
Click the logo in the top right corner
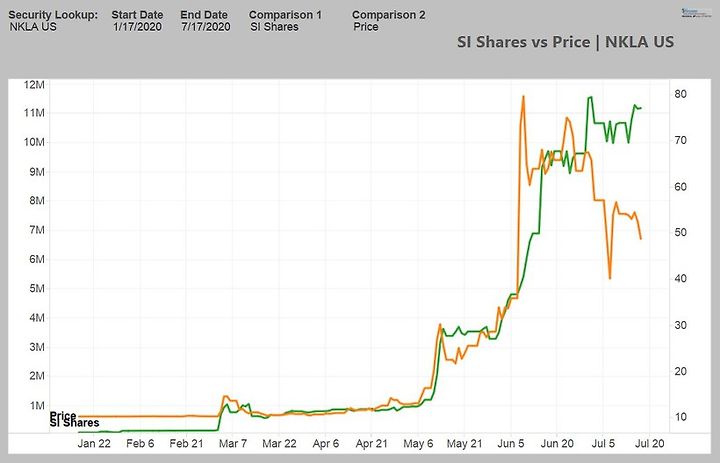point(696,12)
